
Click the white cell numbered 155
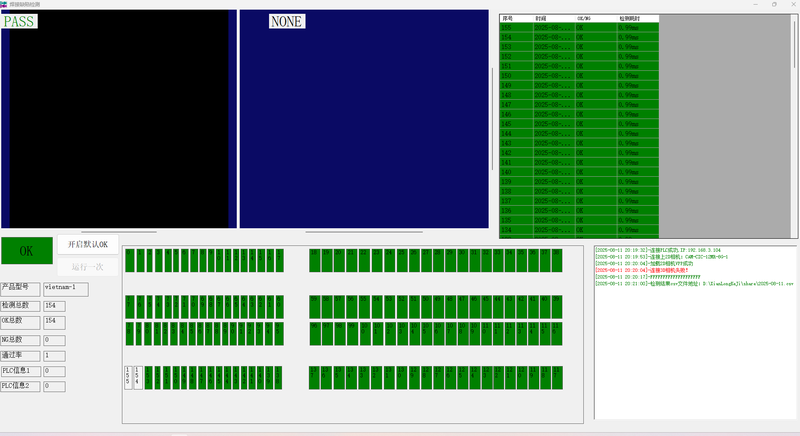tap(128, 378)
